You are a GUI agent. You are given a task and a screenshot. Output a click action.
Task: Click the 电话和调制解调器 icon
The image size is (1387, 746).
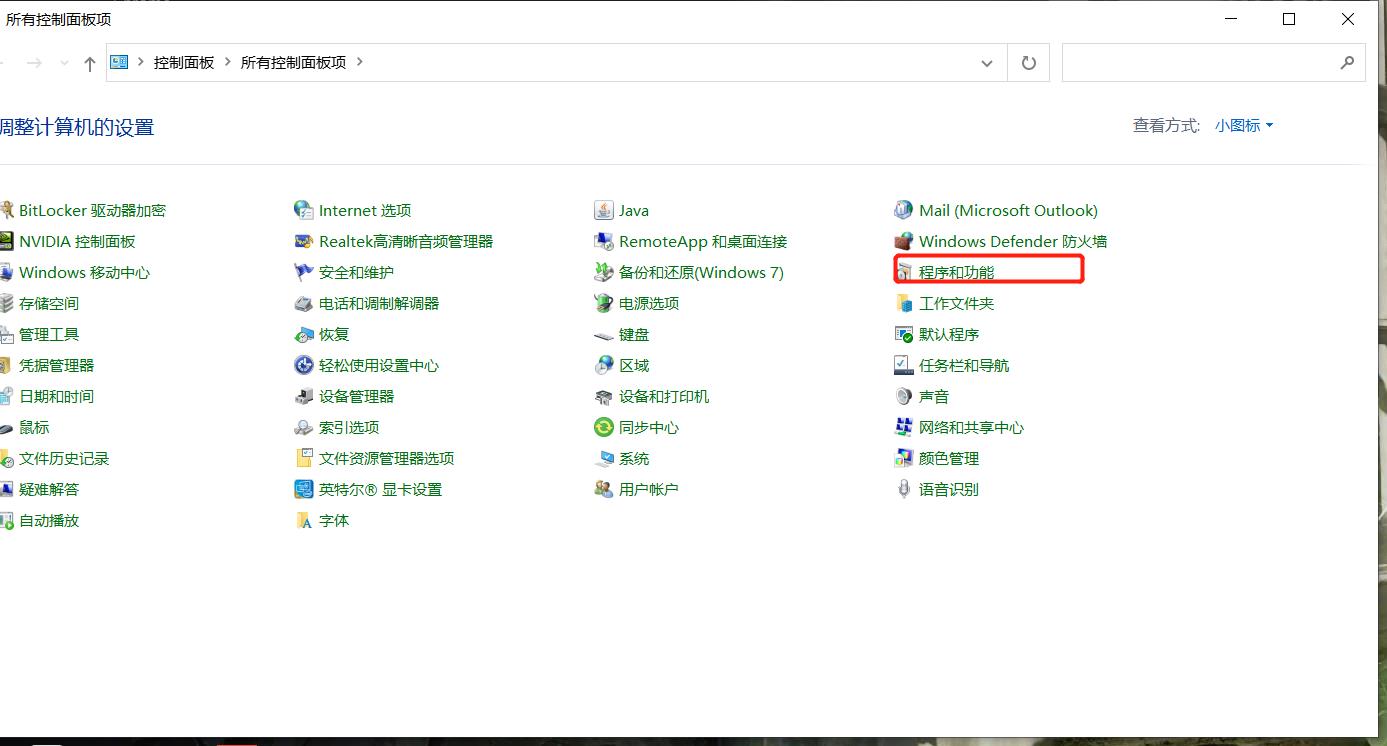pos(304,303)
